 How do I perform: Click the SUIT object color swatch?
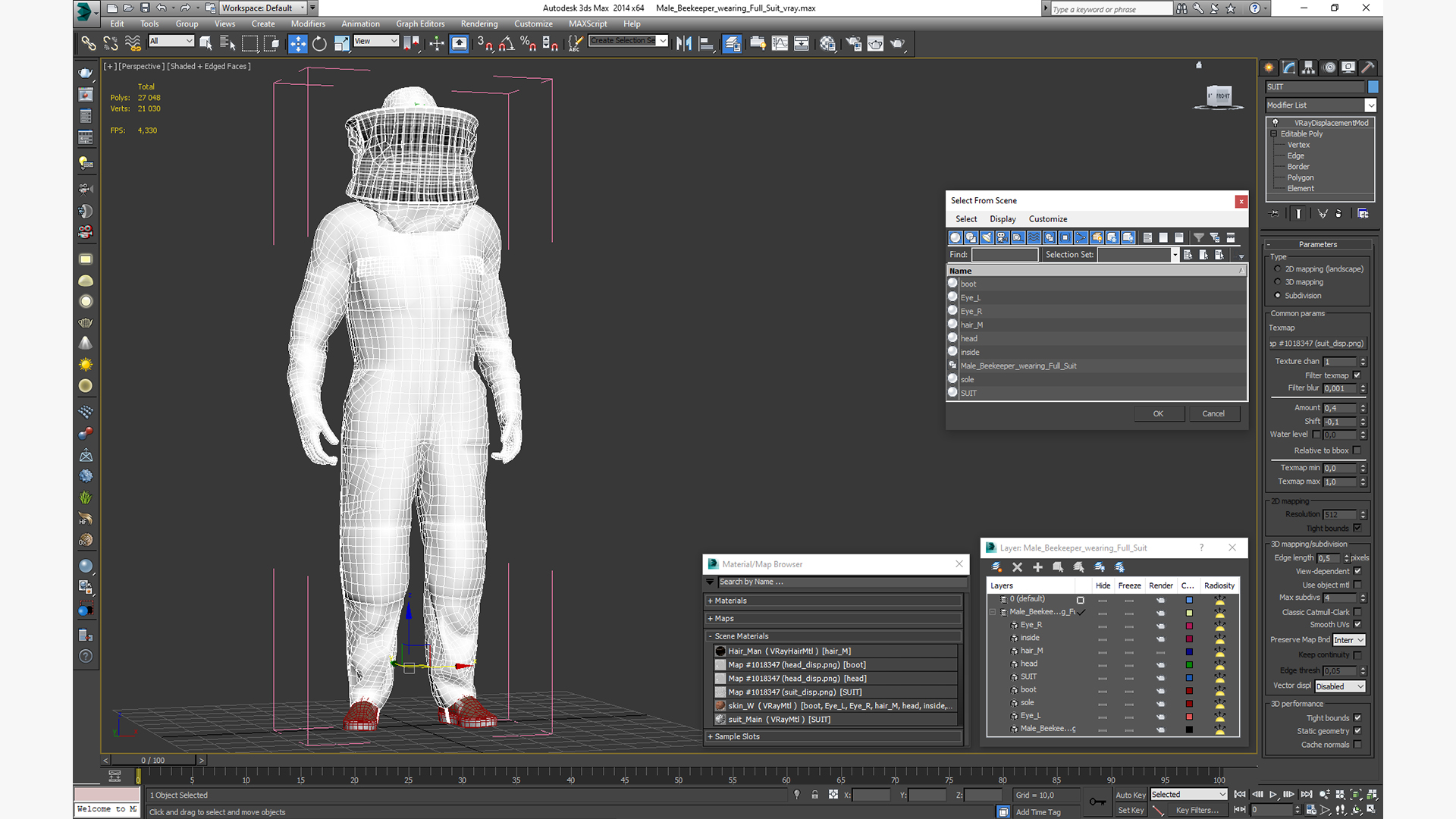click(x=1373, y=87)
